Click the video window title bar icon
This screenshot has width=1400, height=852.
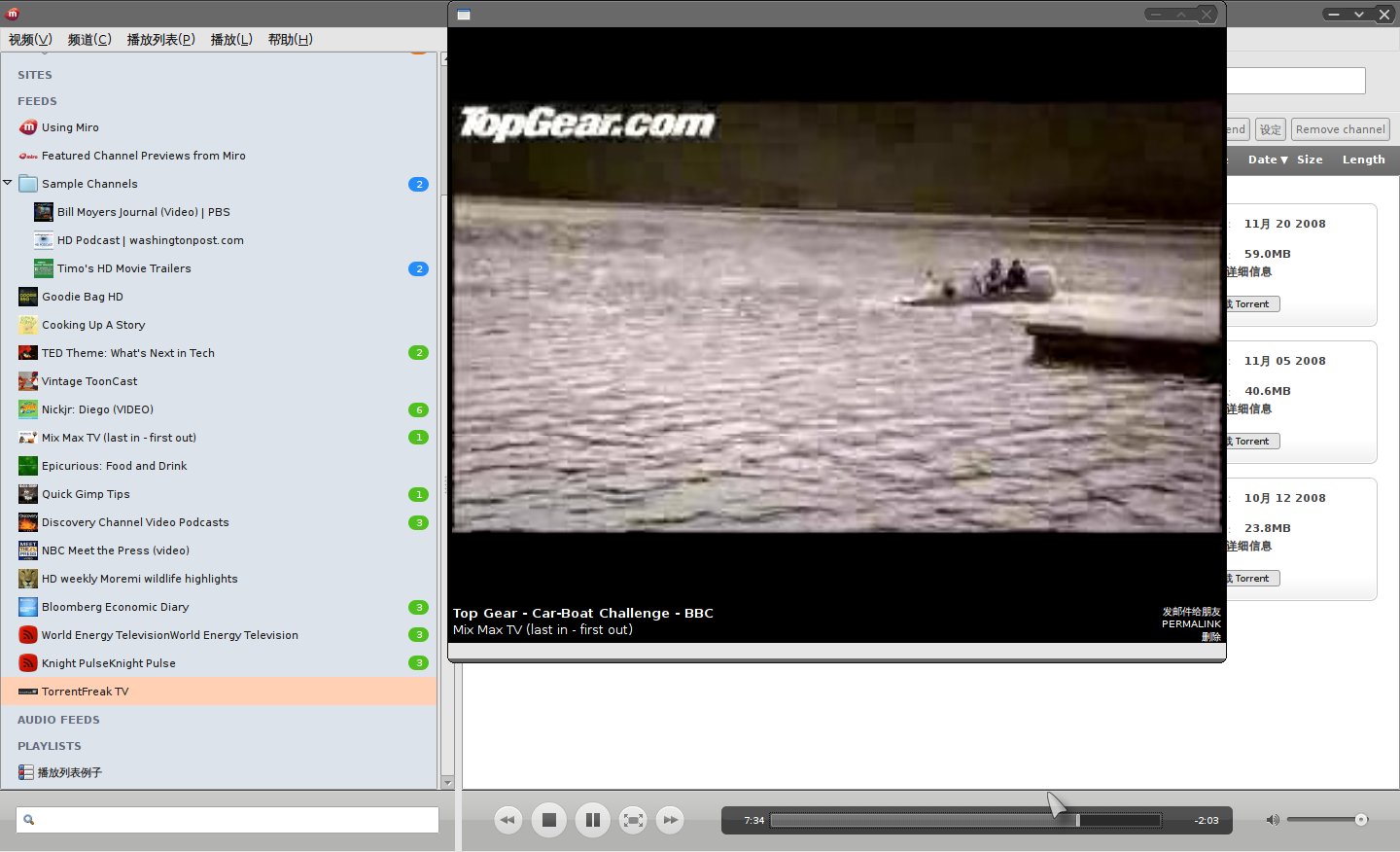[464, 15]
